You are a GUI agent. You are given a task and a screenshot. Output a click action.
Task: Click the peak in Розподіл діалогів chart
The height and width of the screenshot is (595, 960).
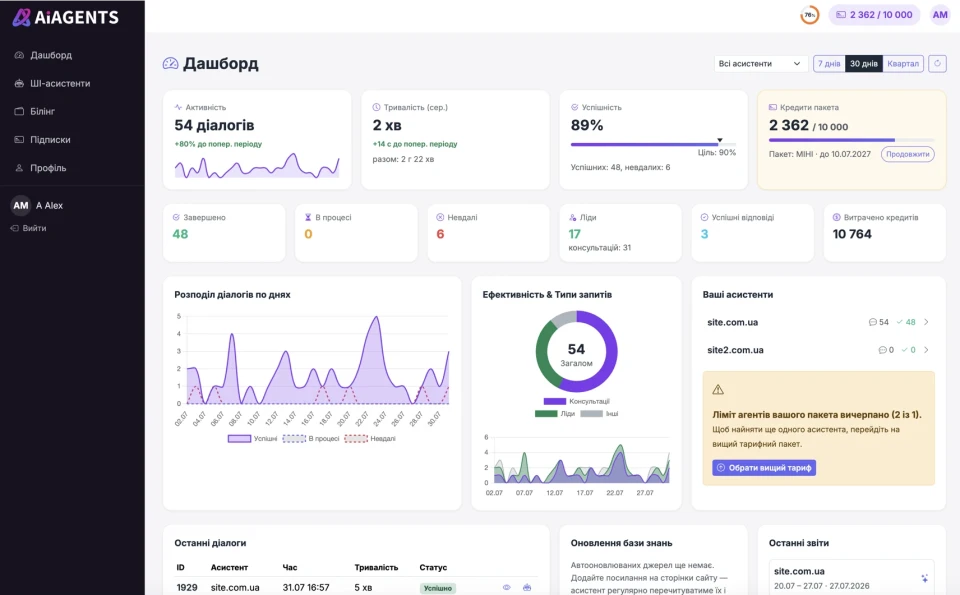pyautogui.click(x=376, y=317)
